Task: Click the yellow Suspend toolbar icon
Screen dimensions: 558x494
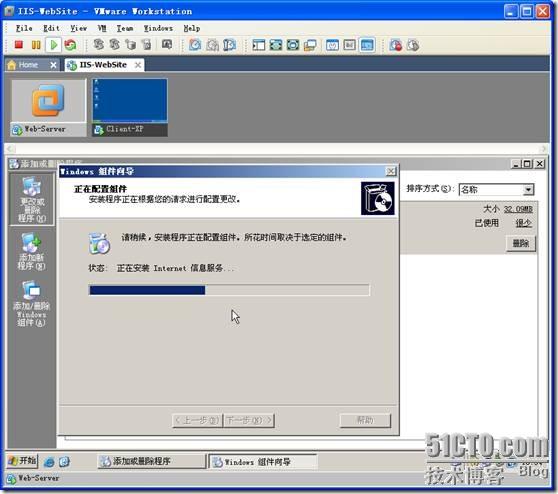Action: click(36, 45)
